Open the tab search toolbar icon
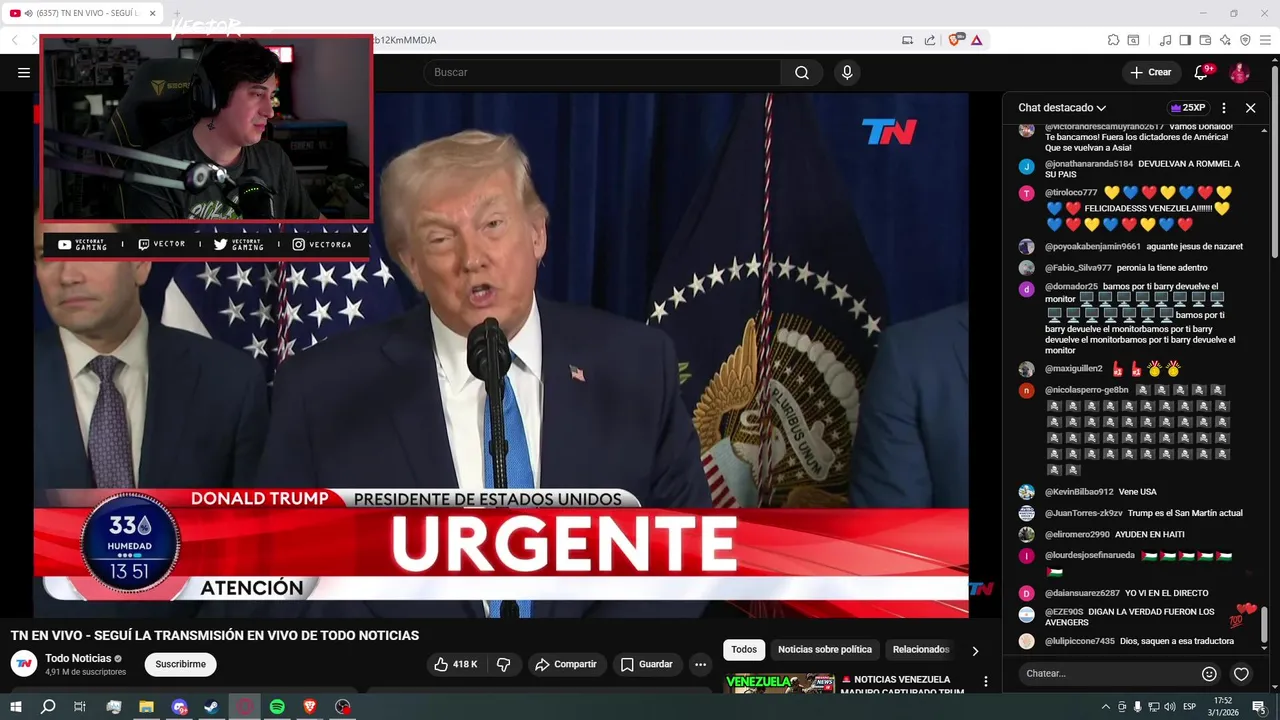 pos(1133,40)
